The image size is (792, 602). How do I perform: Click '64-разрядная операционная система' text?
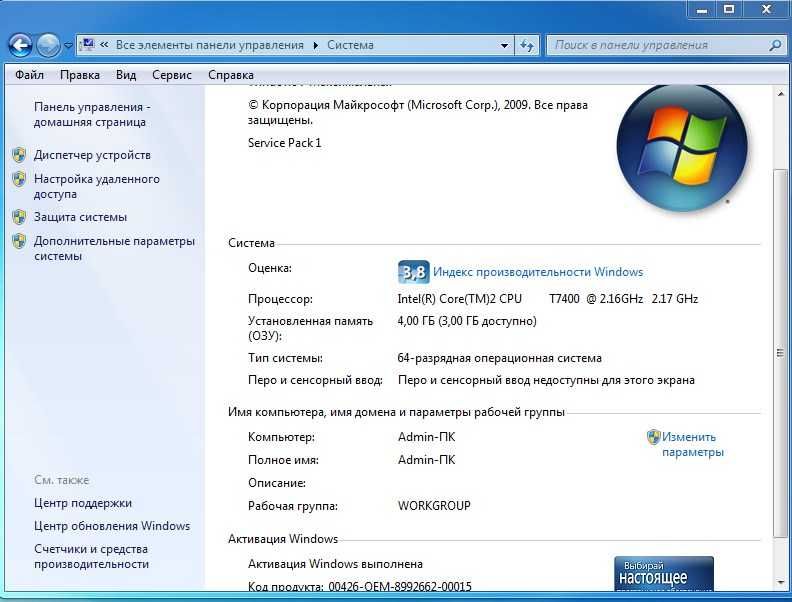point(500,358)
